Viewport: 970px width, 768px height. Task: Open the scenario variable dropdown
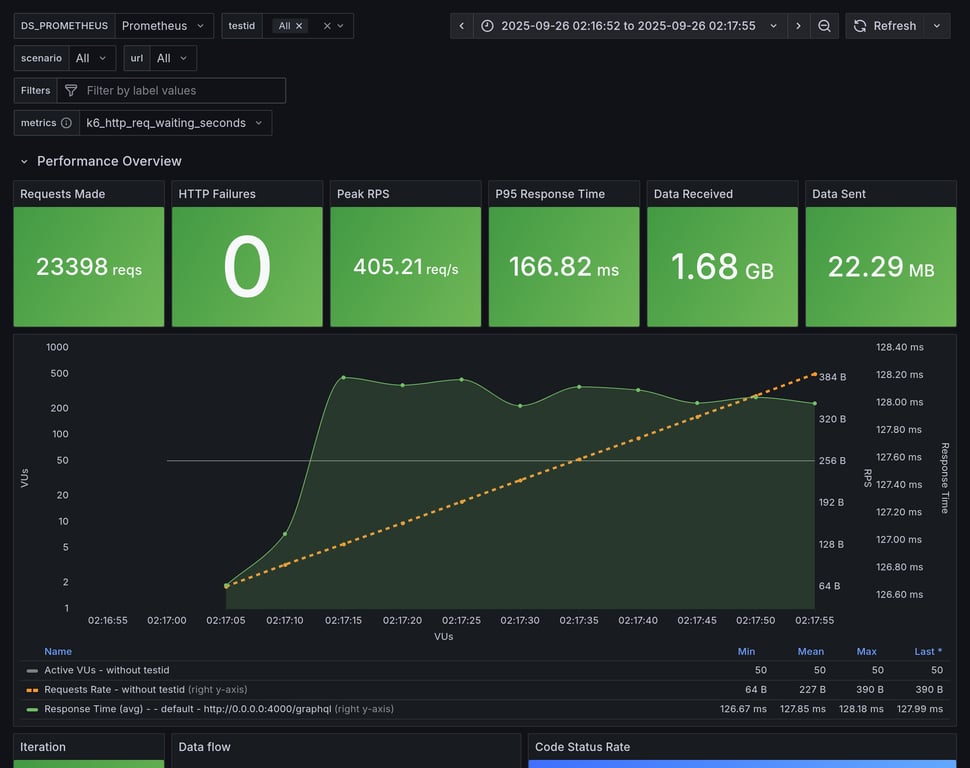tap(90, 58)
